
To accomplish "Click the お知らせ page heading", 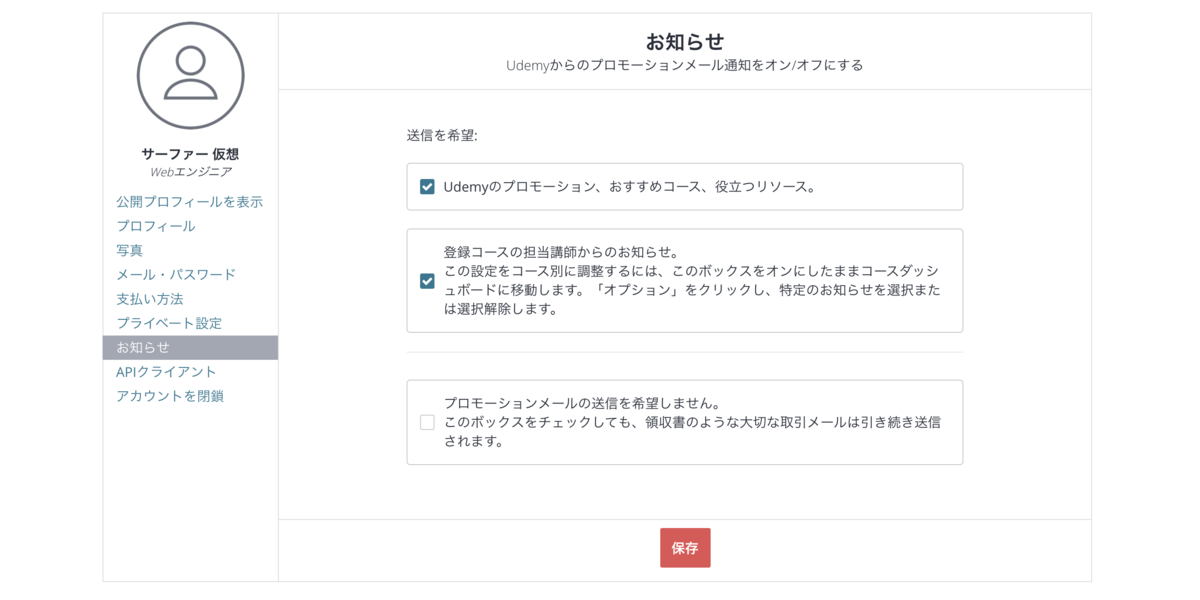I will tap(685, 41).
